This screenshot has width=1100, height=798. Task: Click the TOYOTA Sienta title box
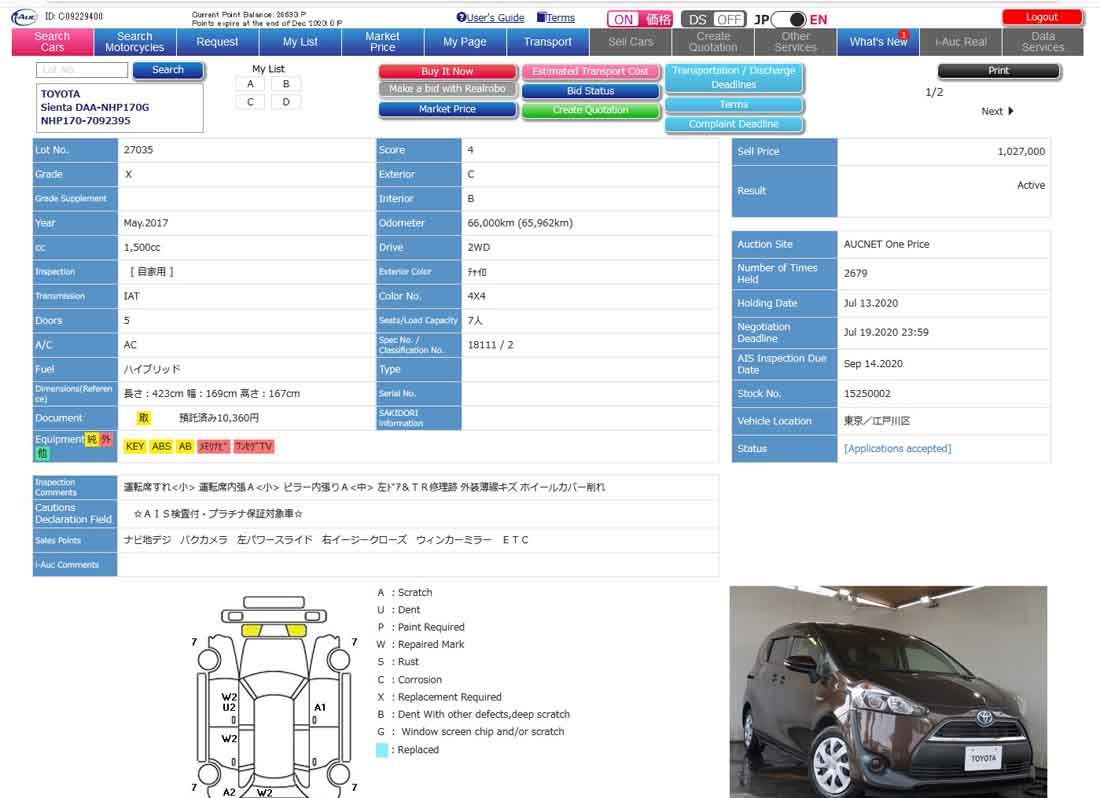[x=120, y=107]
